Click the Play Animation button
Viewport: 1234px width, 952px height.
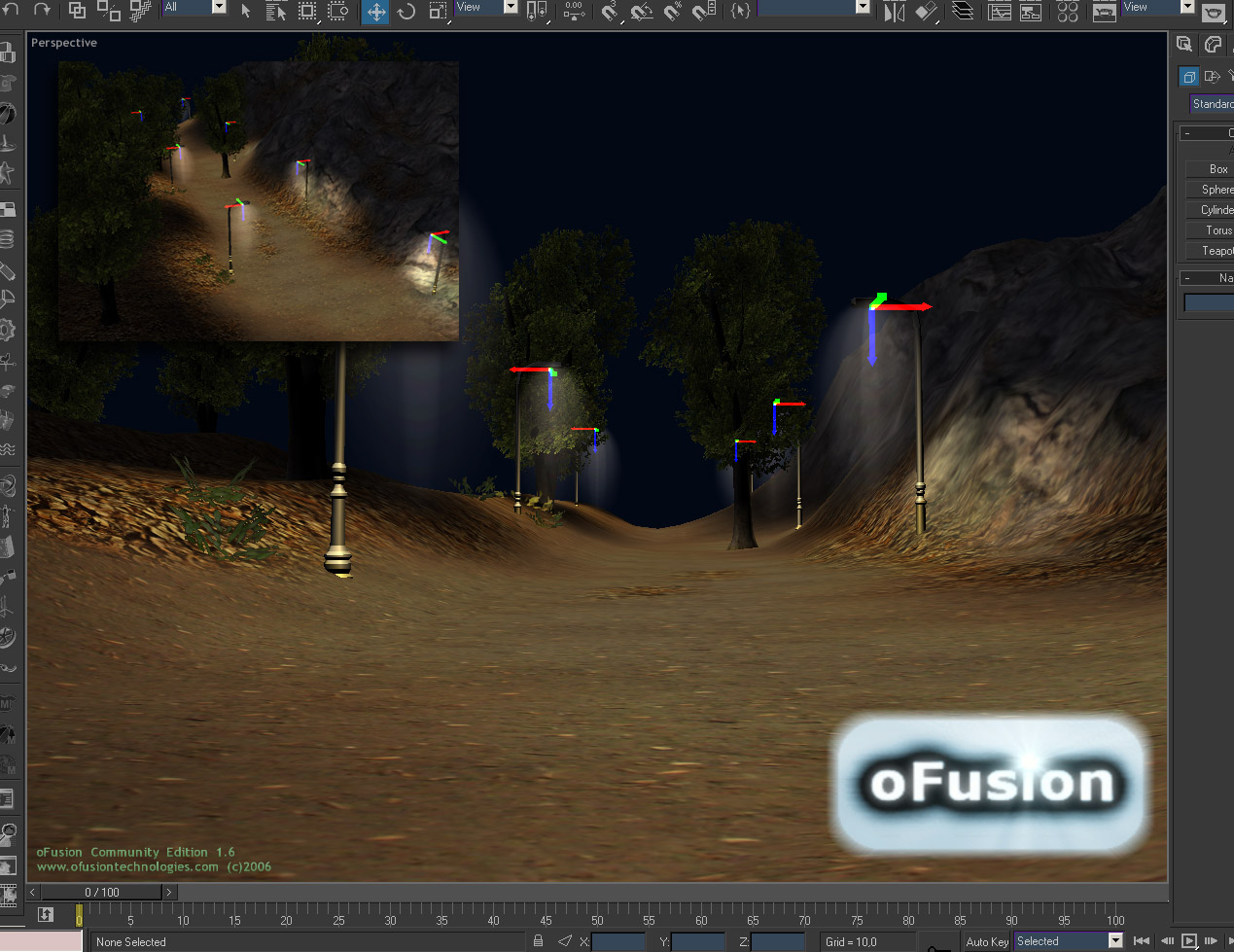pyautogui.click(x=1188, y=940)
